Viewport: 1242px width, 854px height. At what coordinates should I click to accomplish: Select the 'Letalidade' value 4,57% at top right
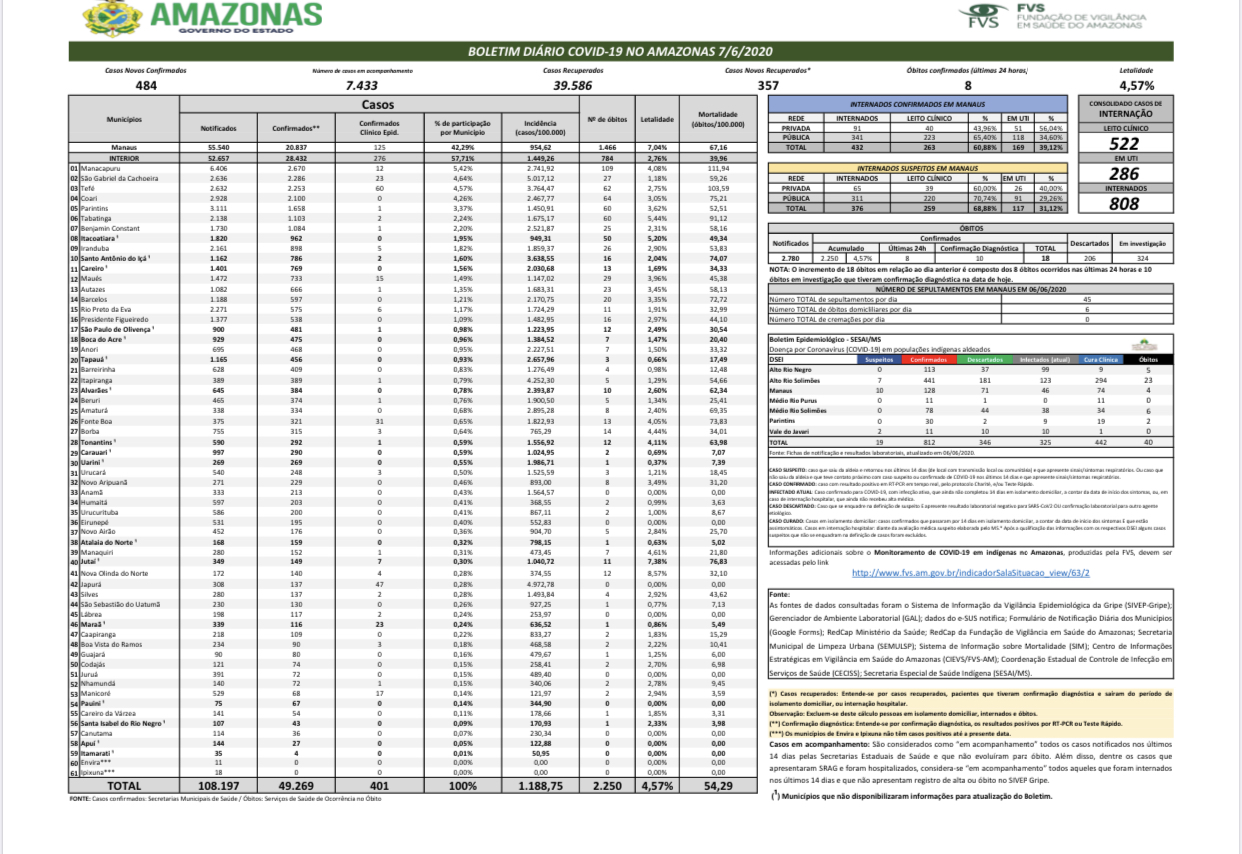point(1136,86)
